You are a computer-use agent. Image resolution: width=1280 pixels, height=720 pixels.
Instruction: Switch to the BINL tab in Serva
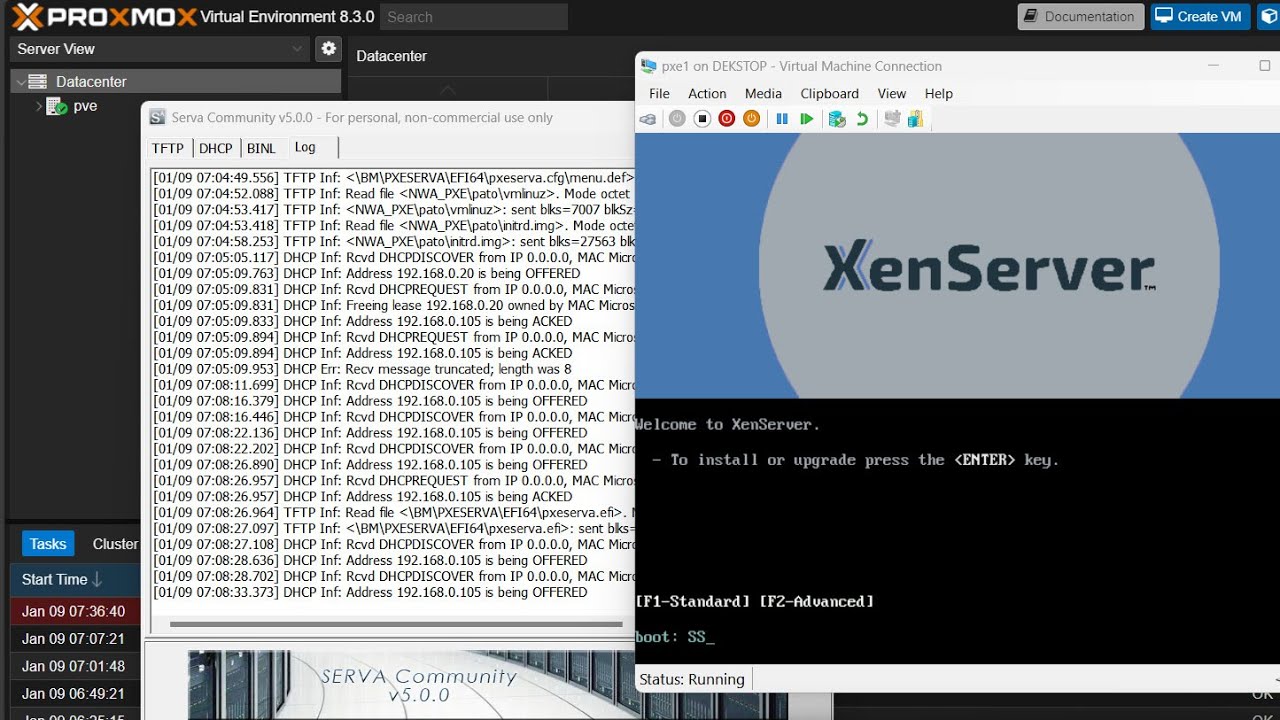point(261,148)
